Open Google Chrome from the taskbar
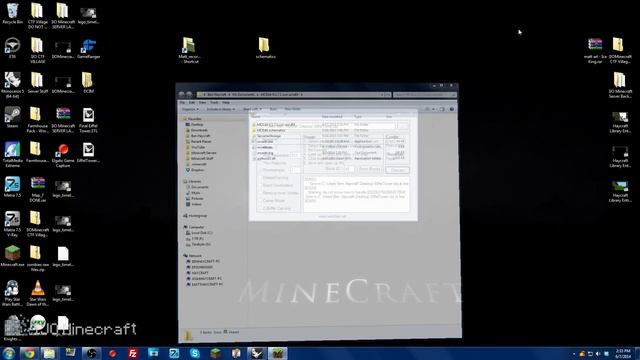The image size is (640, 360). (x=29, y=353)
